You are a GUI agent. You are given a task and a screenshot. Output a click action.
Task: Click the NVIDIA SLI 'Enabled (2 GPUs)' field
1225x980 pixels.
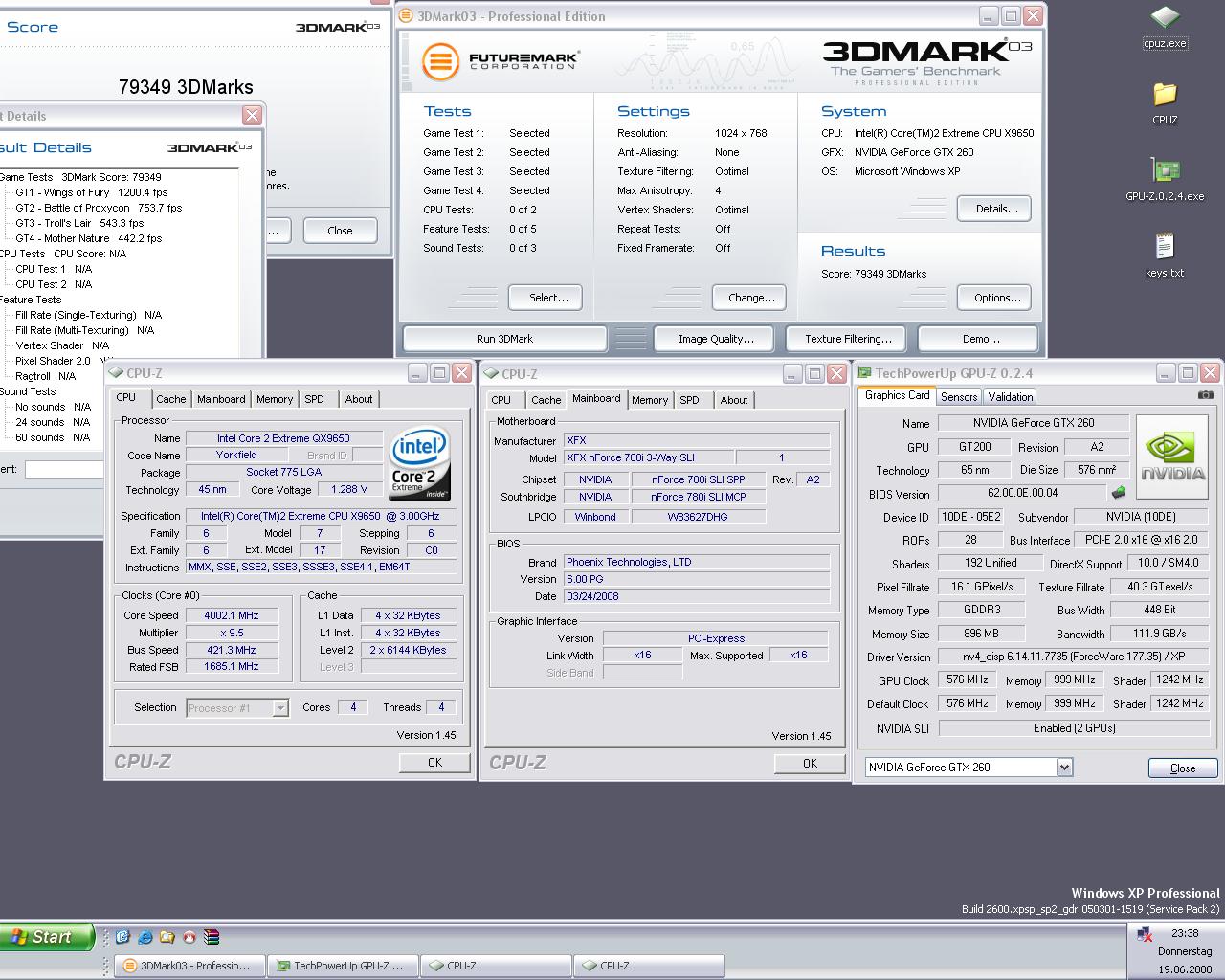tap(1073, 727)
